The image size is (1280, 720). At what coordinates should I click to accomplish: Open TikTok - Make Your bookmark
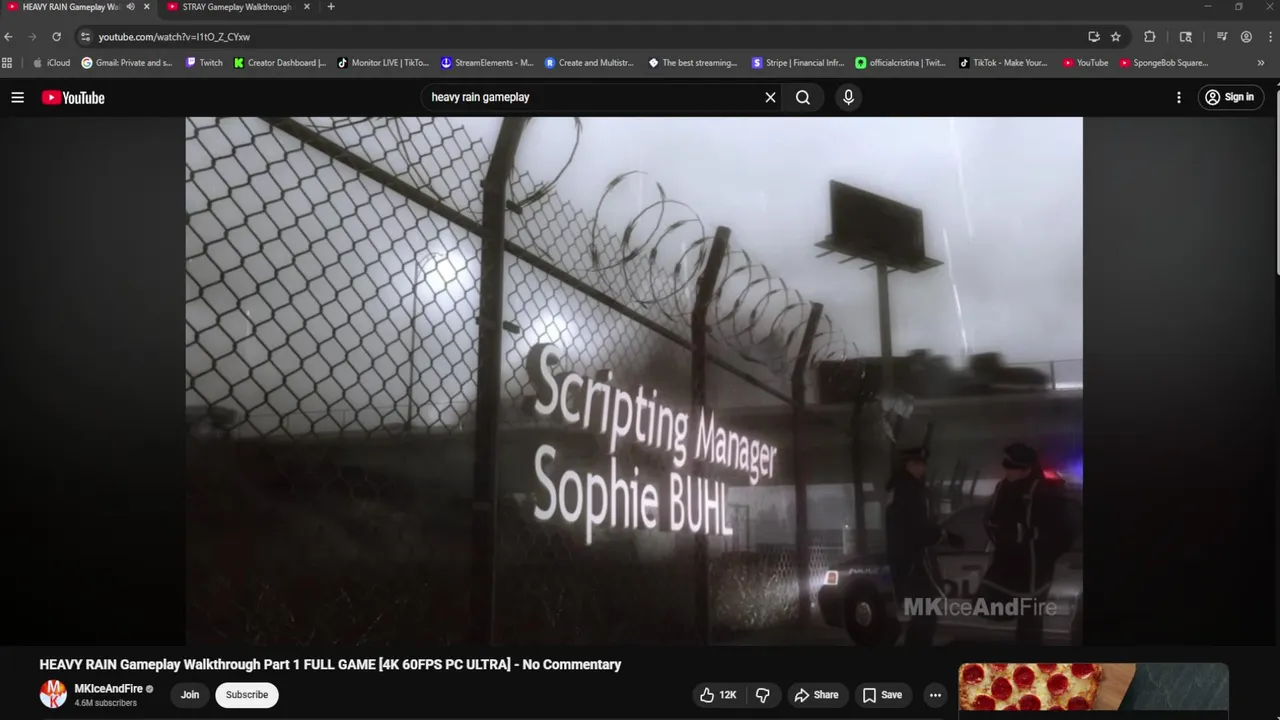[1004, 63]
